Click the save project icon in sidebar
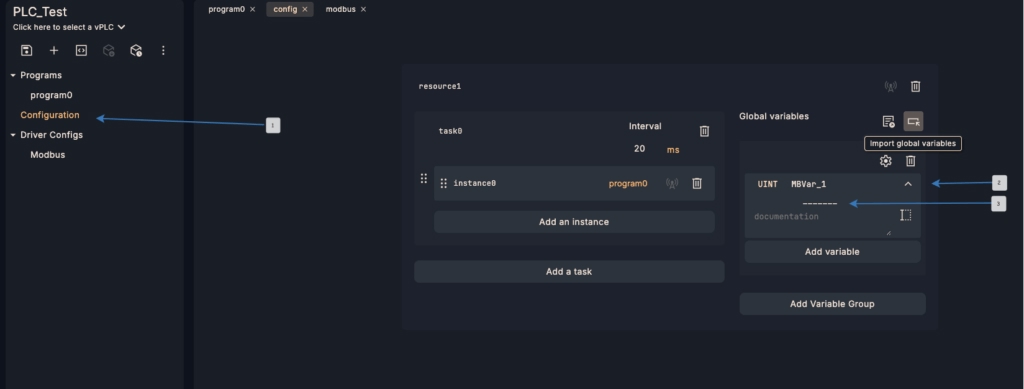Screen dimensions: 1024x389 26,50
